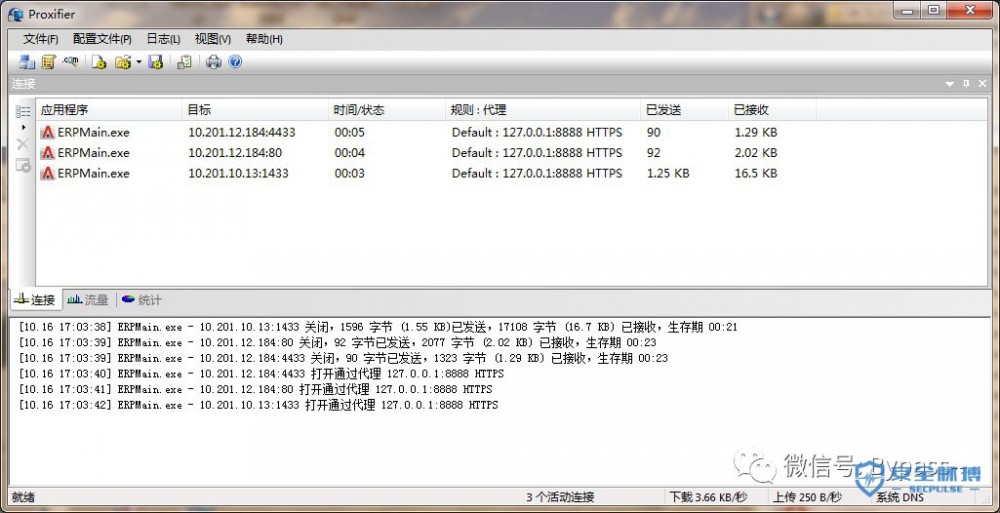This screenshot has width=1000, height=513.
Task: Click the 下载 3.66 KB/秒 status entry
Action: coord(709,497)
